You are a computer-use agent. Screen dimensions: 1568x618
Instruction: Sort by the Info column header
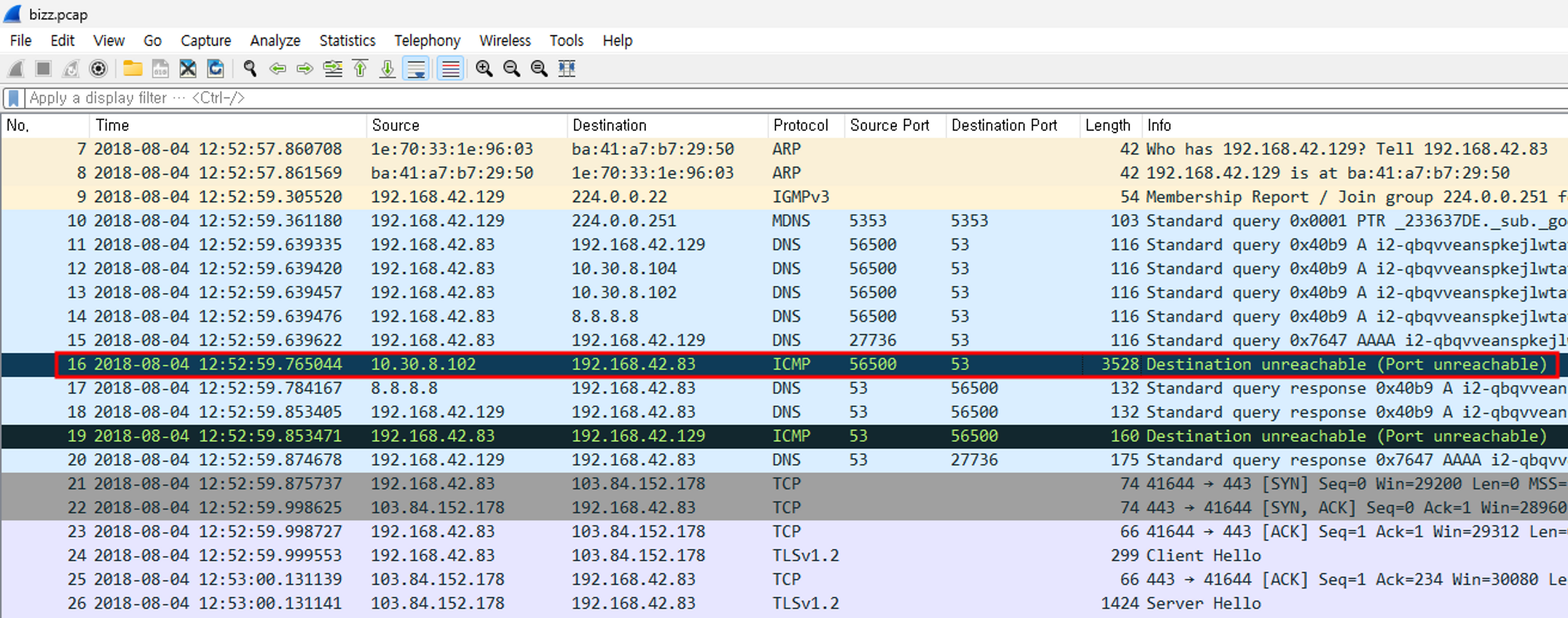click(x=1355, y=125)
